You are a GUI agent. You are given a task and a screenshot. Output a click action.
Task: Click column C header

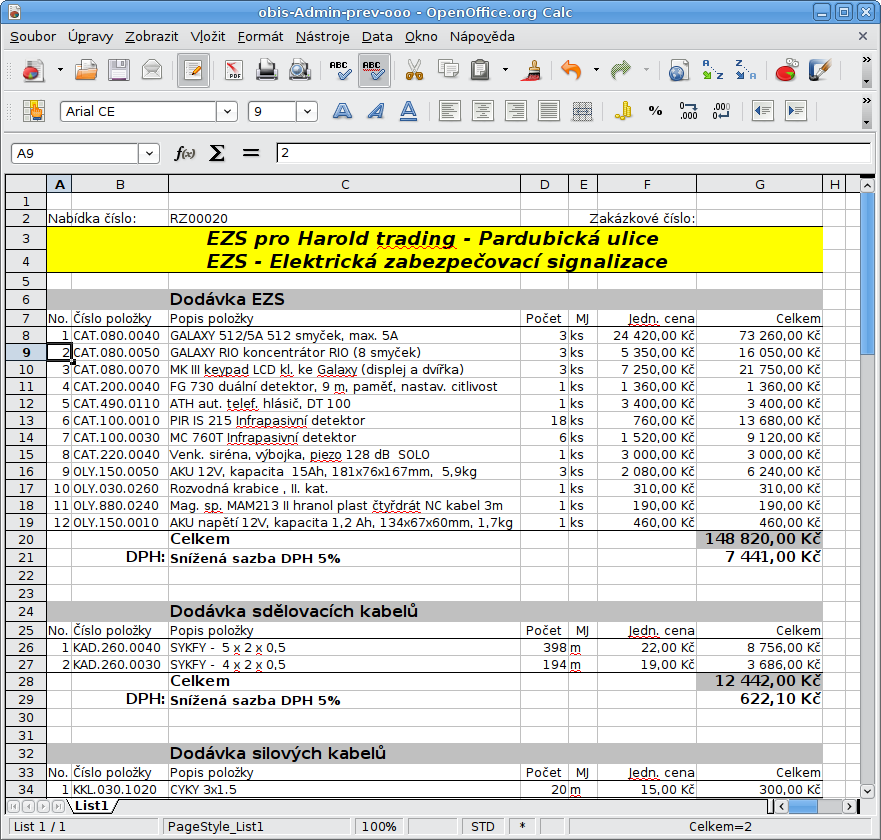click(x=344, y=184)
